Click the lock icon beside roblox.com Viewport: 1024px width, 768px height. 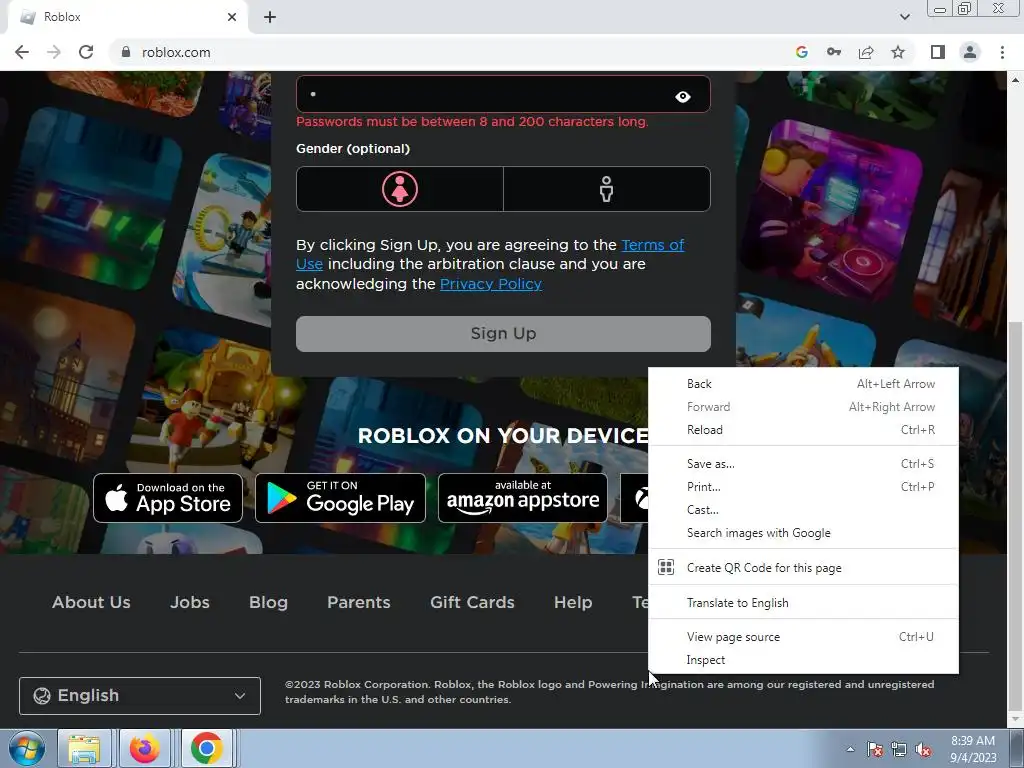click(126, 52)
